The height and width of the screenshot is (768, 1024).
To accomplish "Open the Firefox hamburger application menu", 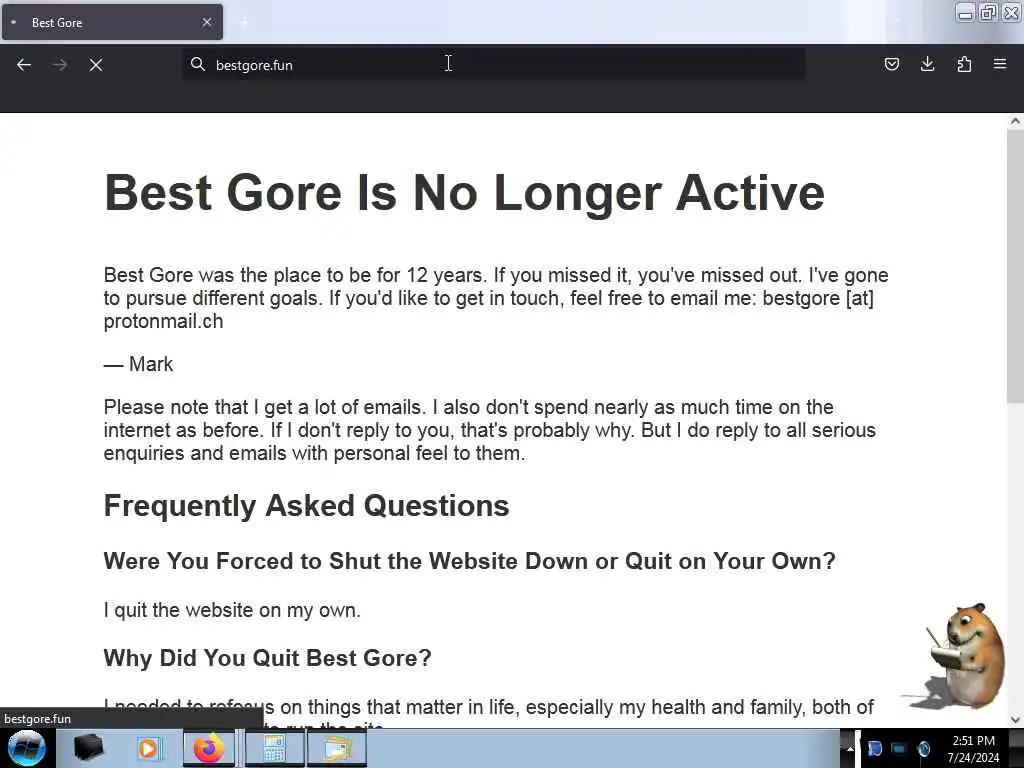I will [1000, 64].
